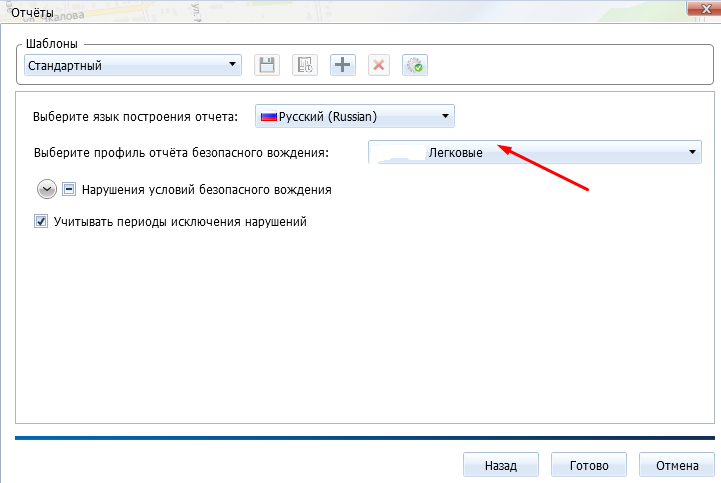Viewport: 721px width, 483px height.
Task: Open the Стандартный template dropdown
Action: click(x=233, y=65)
